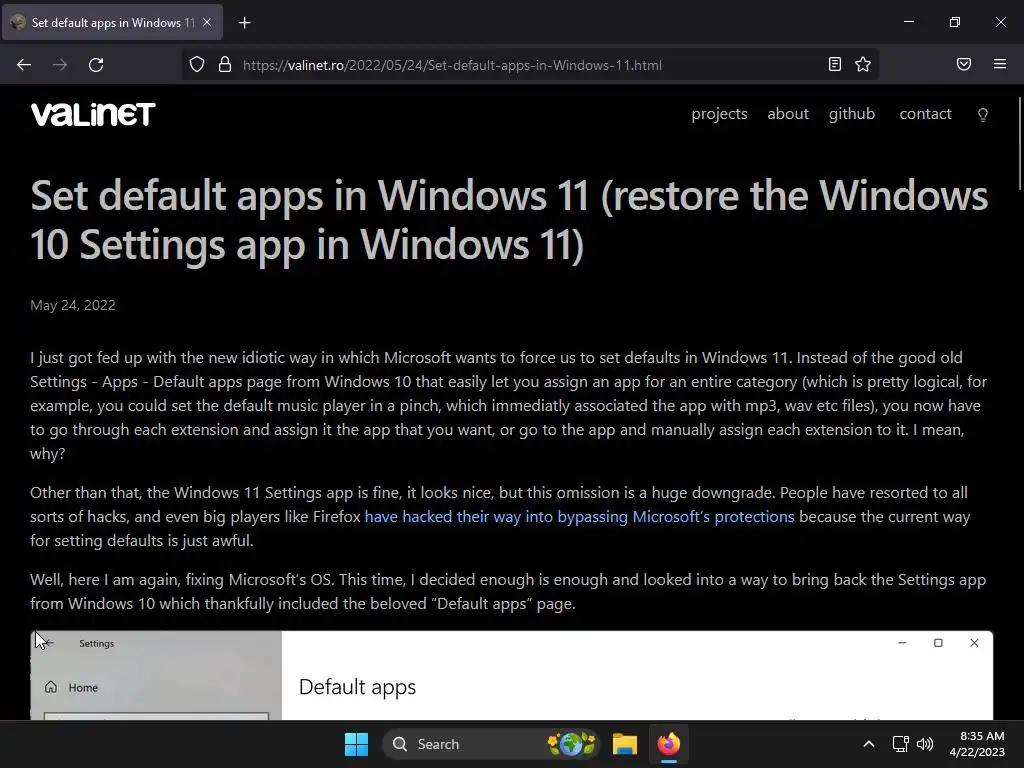Click the taskbar Search box
The width and height of the screenshot is (1024, 768).
[x=491, y=744]
